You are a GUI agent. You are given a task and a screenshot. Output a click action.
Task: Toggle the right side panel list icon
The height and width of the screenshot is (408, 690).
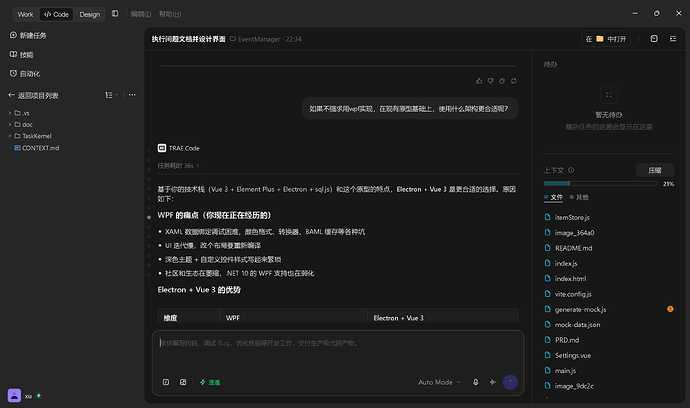click(673, 39)
